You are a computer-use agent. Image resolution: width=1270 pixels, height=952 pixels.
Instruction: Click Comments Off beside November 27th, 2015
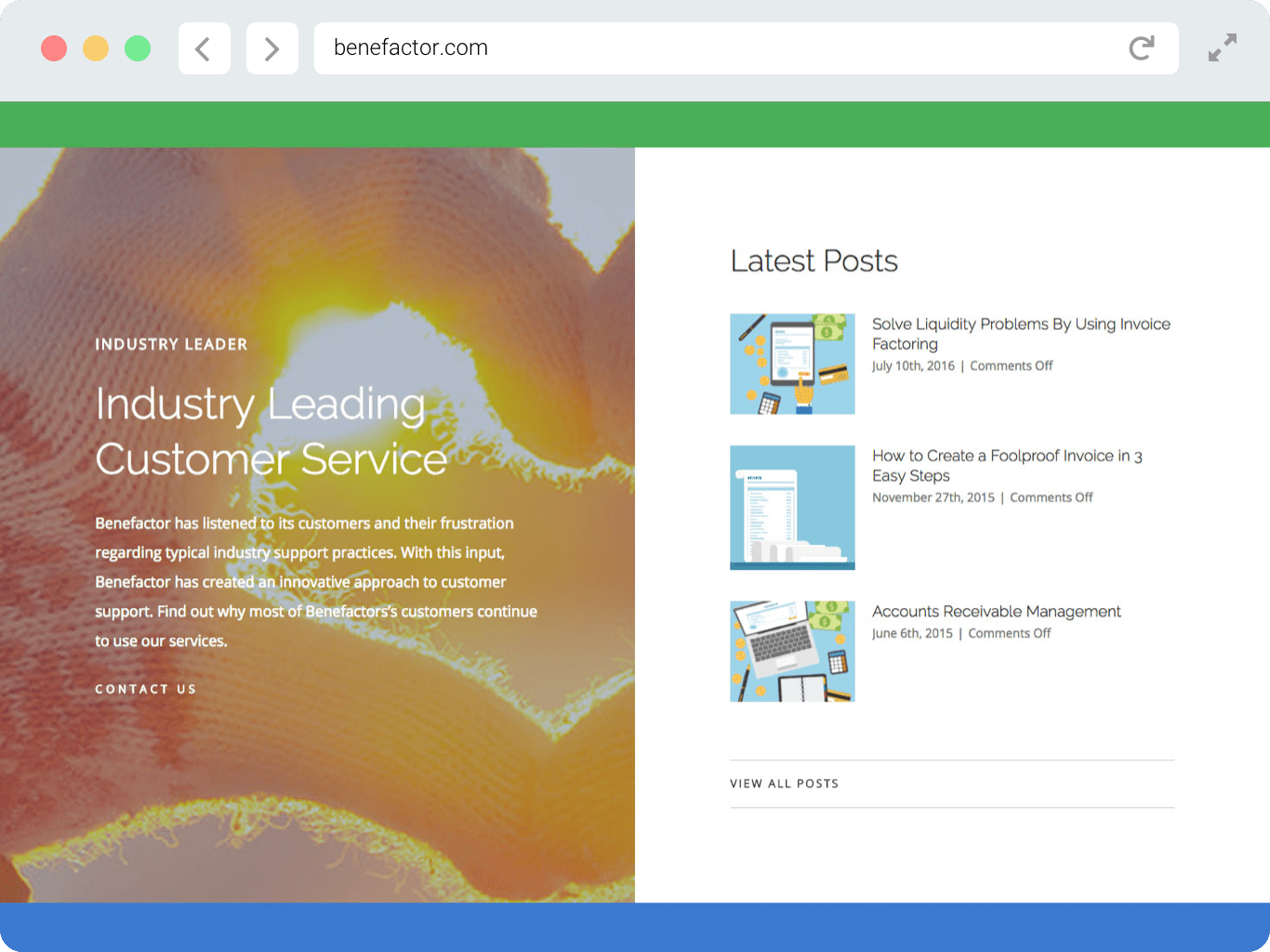point(1052,498)
